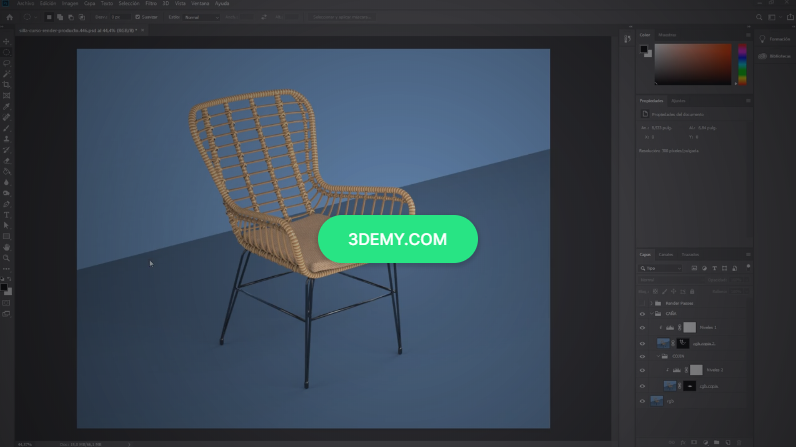Open the layer filter Tipo dropdown
Screen dimensions: 796x447
coord(660,268)
